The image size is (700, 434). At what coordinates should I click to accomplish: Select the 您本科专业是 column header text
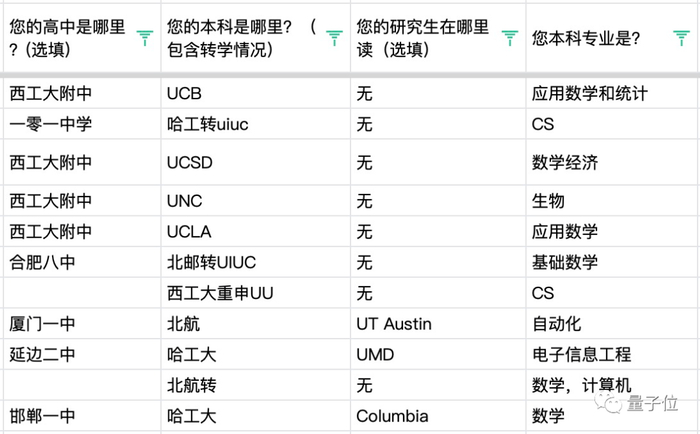click(588, 38)
